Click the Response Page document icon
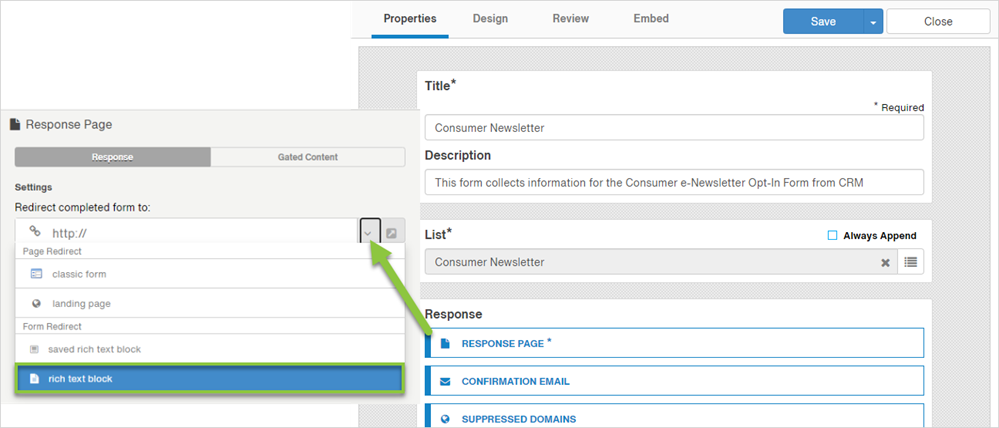This screenshot has width=999, height=428. [x=445, y=344]
